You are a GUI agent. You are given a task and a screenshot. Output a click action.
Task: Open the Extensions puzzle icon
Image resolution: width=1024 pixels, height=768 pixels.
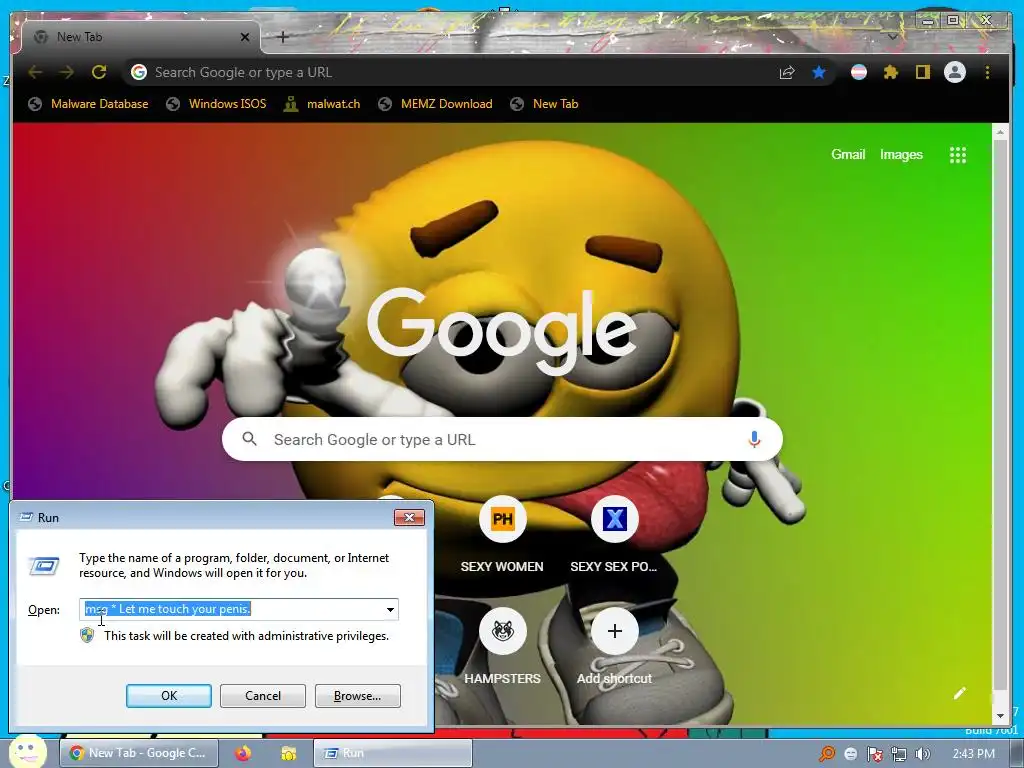pos(891,72)
